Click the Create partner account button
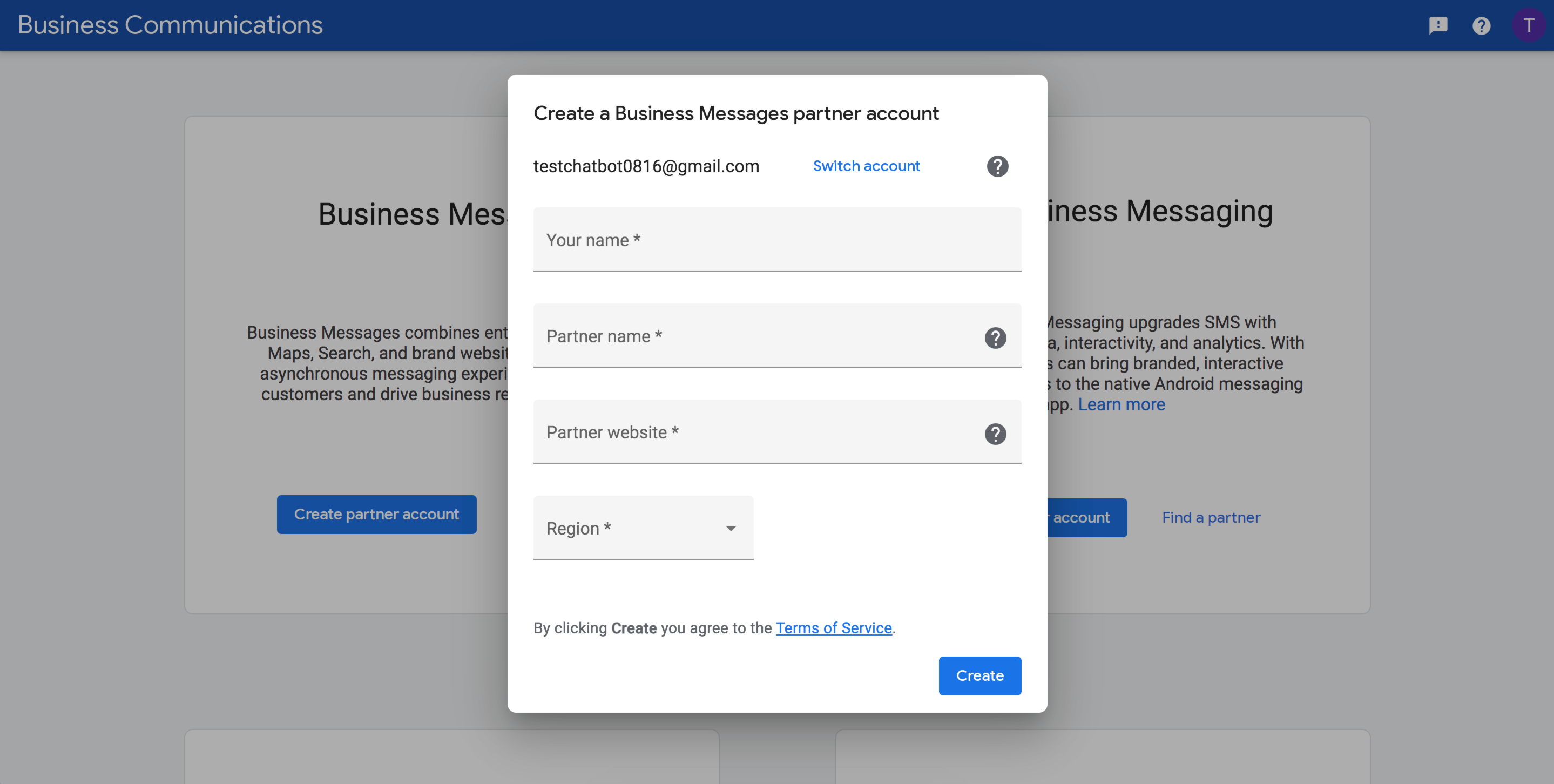 click(x=376, y=514)
